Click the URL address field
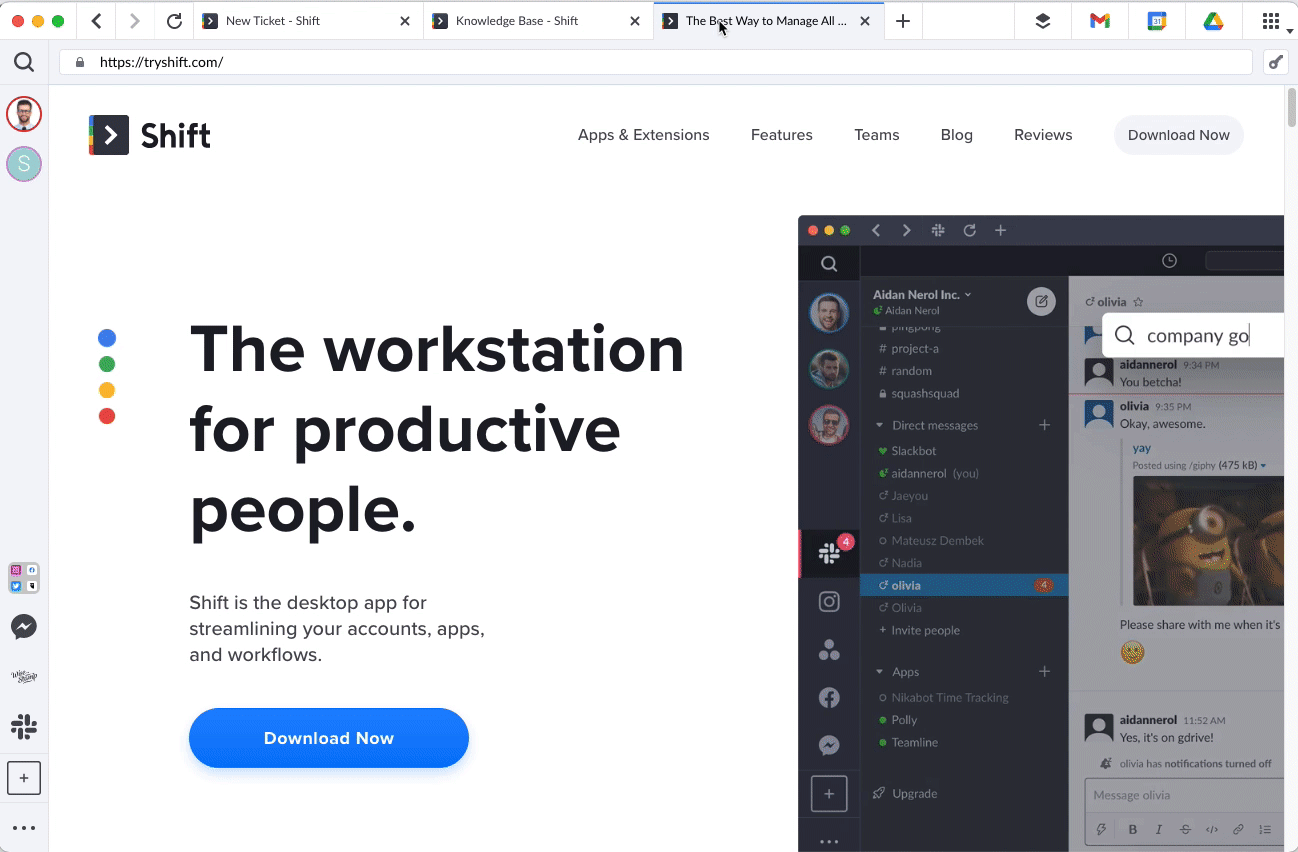This screenshot has width=1298, height=852. coord(656,62)
